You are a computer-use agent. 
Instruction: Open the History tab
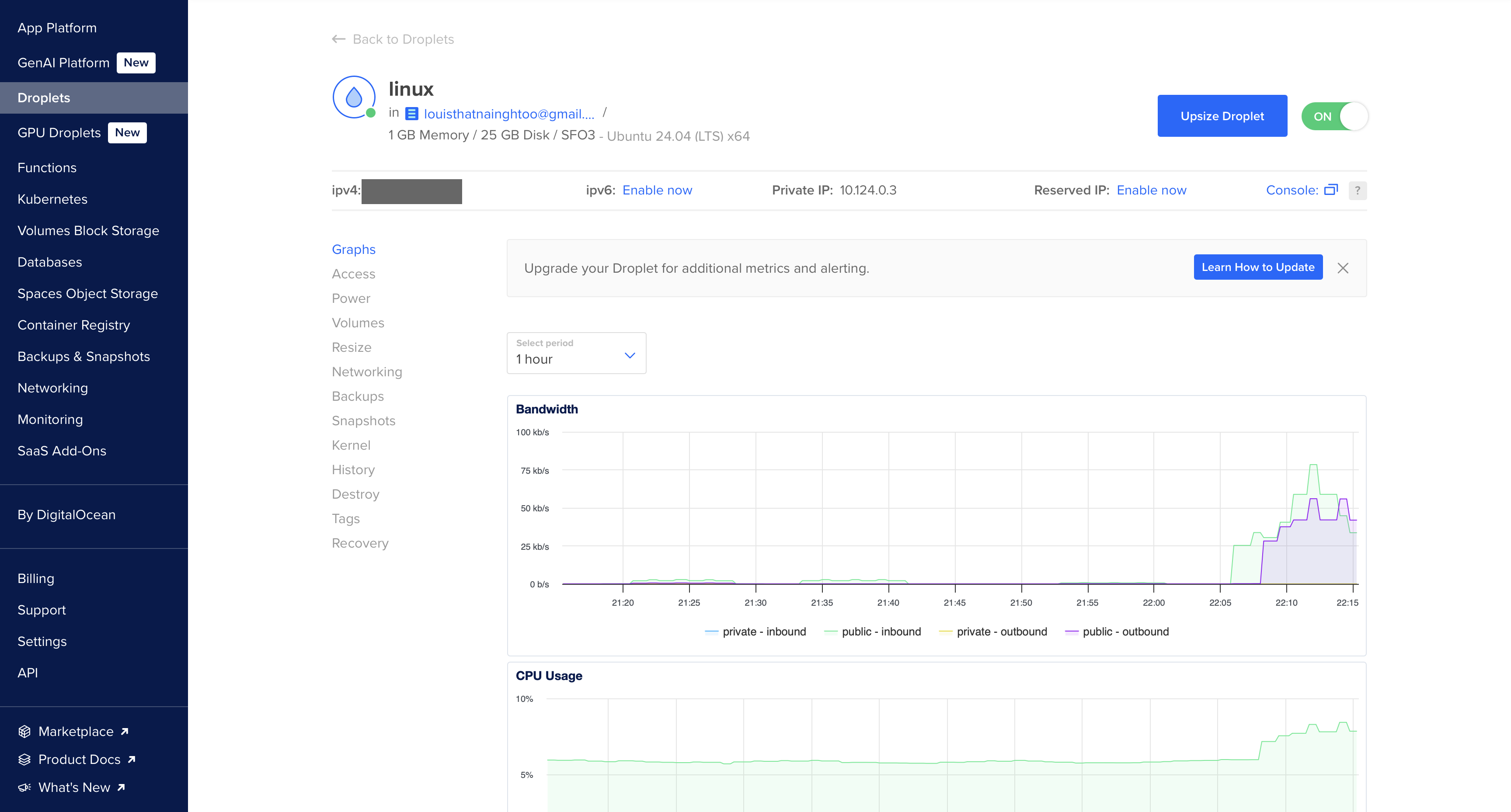coord(353,470)
